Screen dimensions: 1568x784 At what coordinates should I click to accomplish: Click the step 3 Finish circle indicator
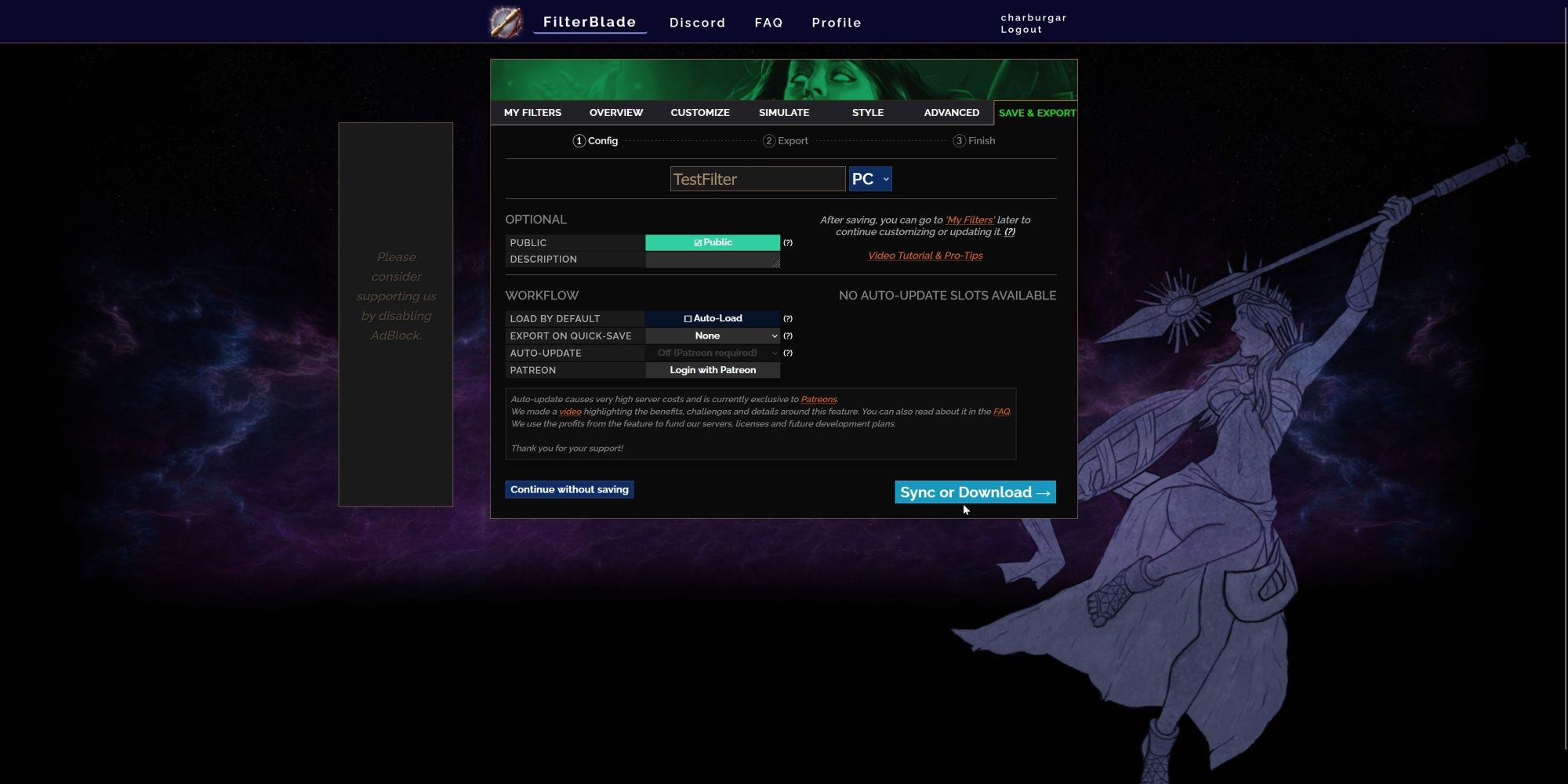point(959,140)
